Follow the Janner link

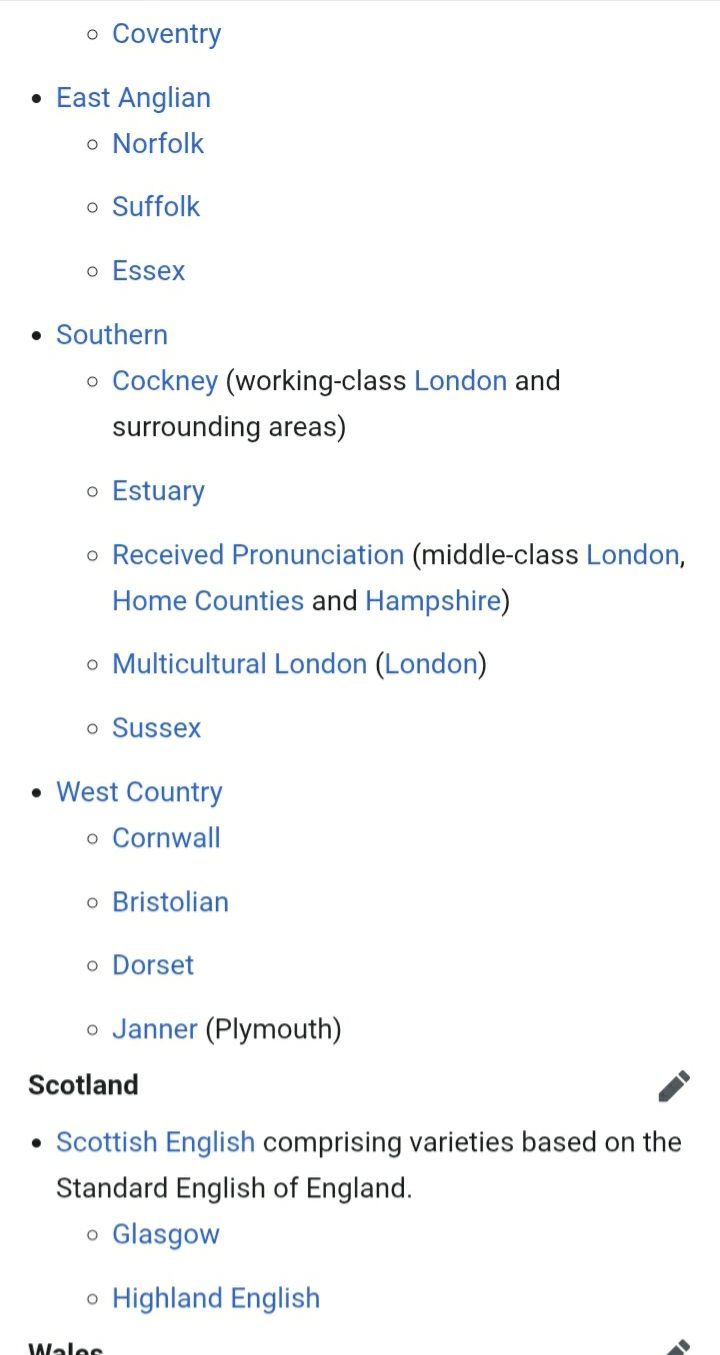tap(155, 1029)
